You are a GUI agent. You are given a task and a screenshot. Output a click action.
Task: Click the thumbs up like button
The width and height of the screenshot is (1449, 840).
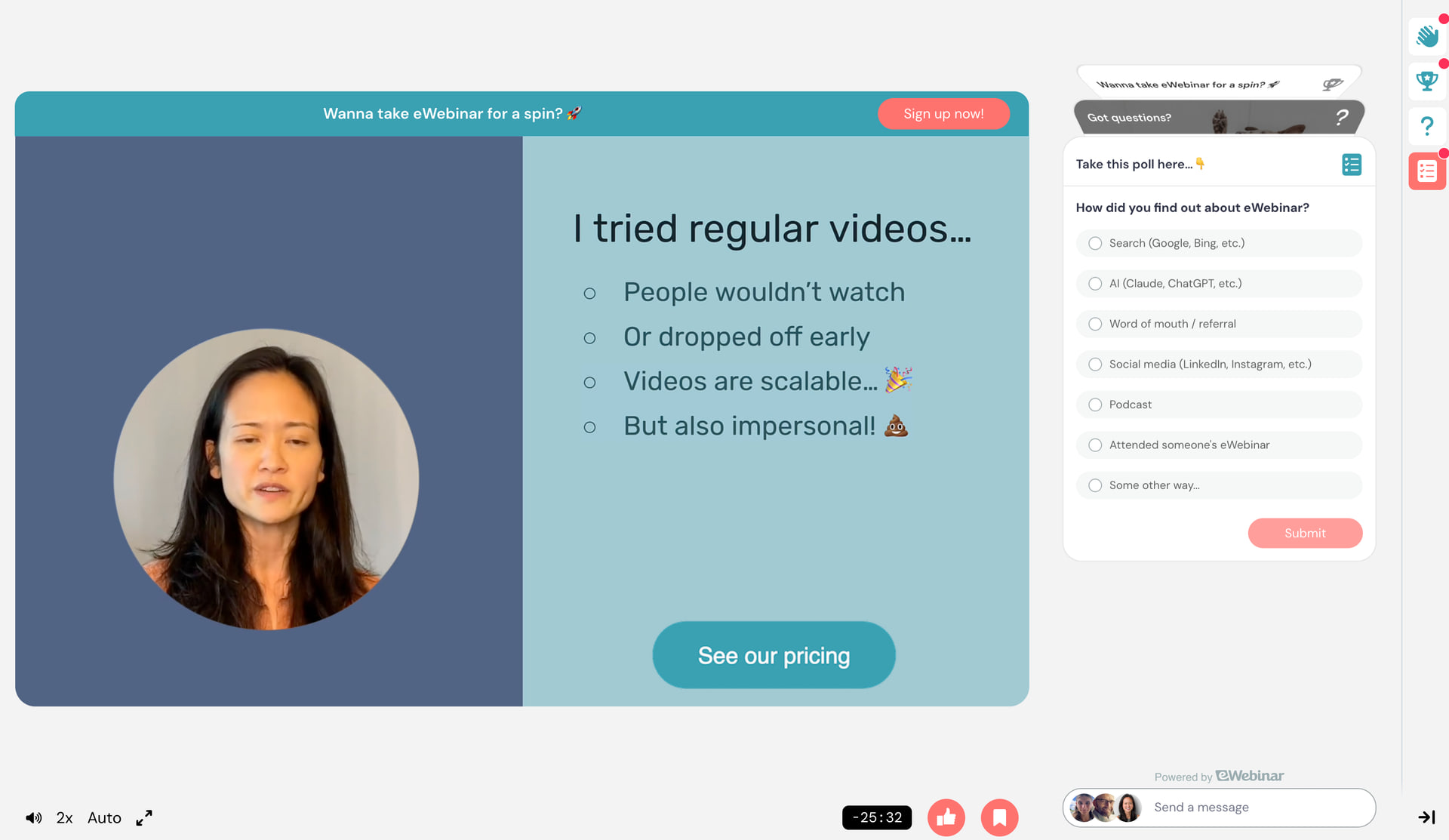946,817
